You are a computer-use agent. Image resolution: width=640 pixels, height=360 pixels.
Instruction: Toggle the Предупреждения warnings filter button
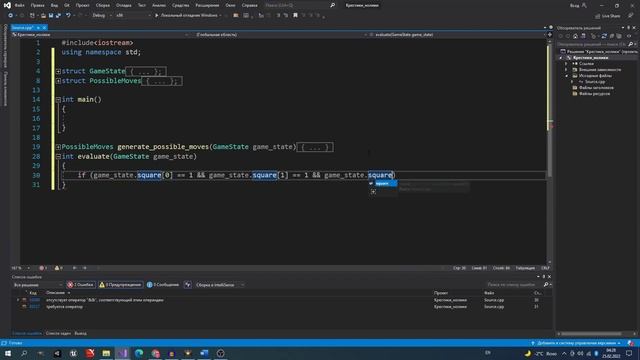[120, 285]
